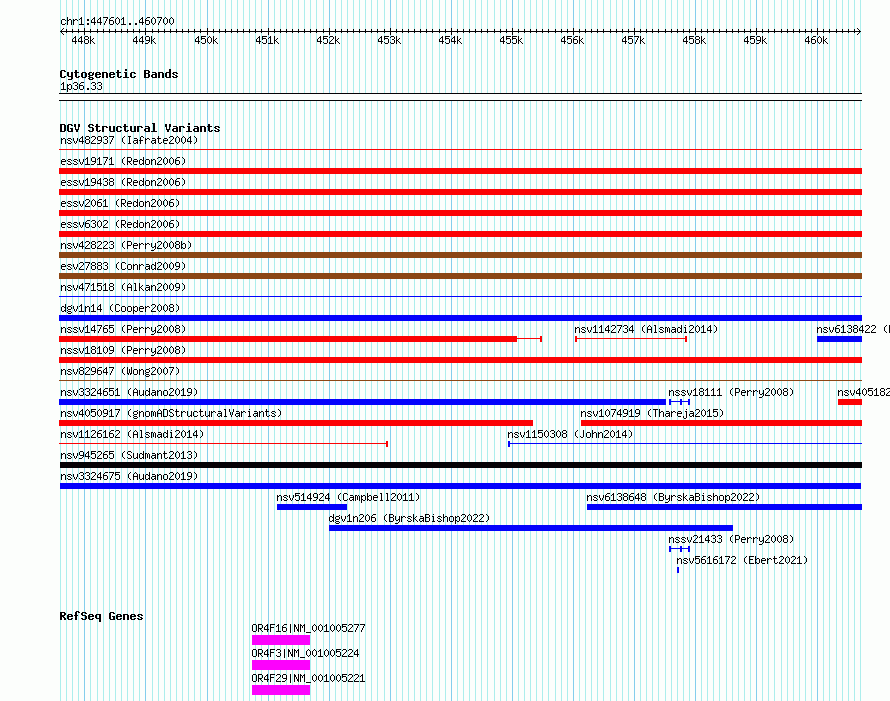Viewport: 890px width, 701px height.
Task: Click the nsv471518 (Alkan2009) label
Action: tap(123, 287)
